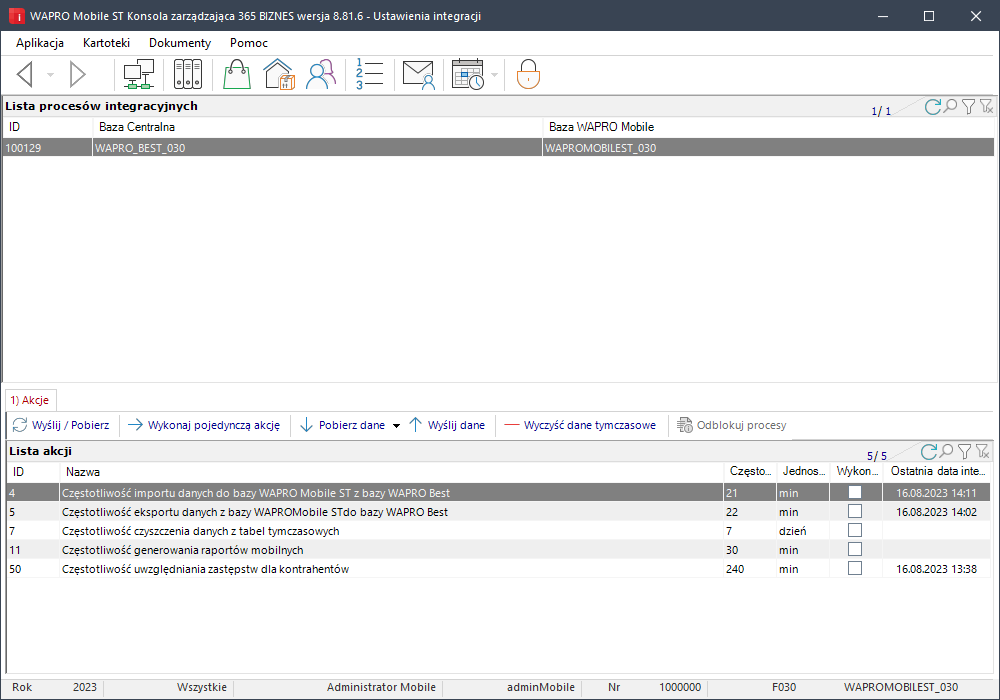Open the binders dictionaries icon
This screenshot has height=700, width=1000.
click(x=188, y=75)
